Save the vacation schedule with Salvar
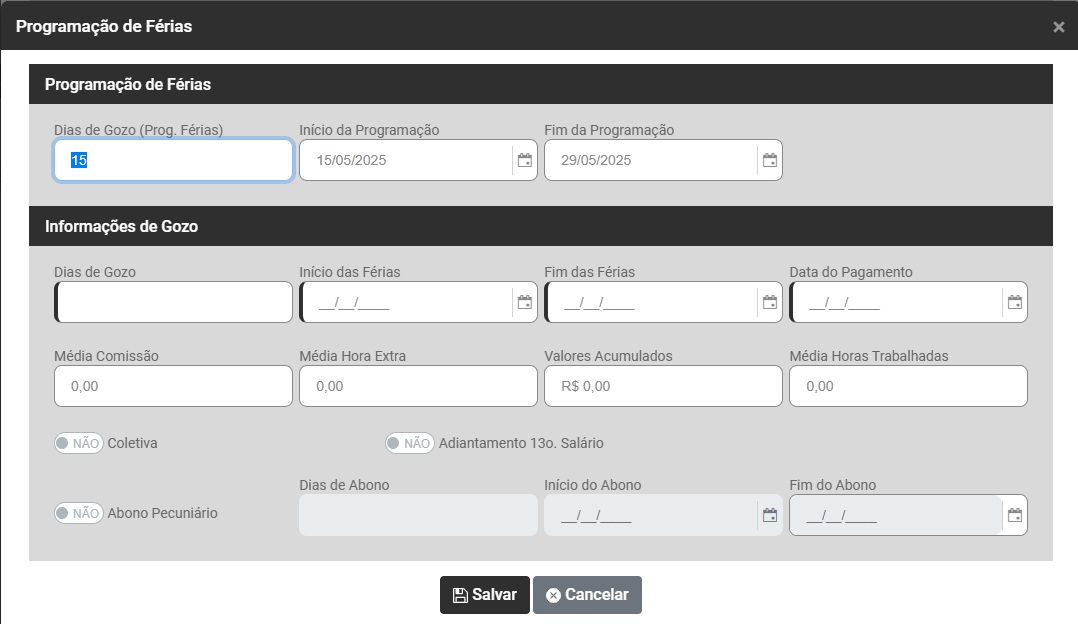The height and width of the screenshot is (624, 1078). (485, 595)
